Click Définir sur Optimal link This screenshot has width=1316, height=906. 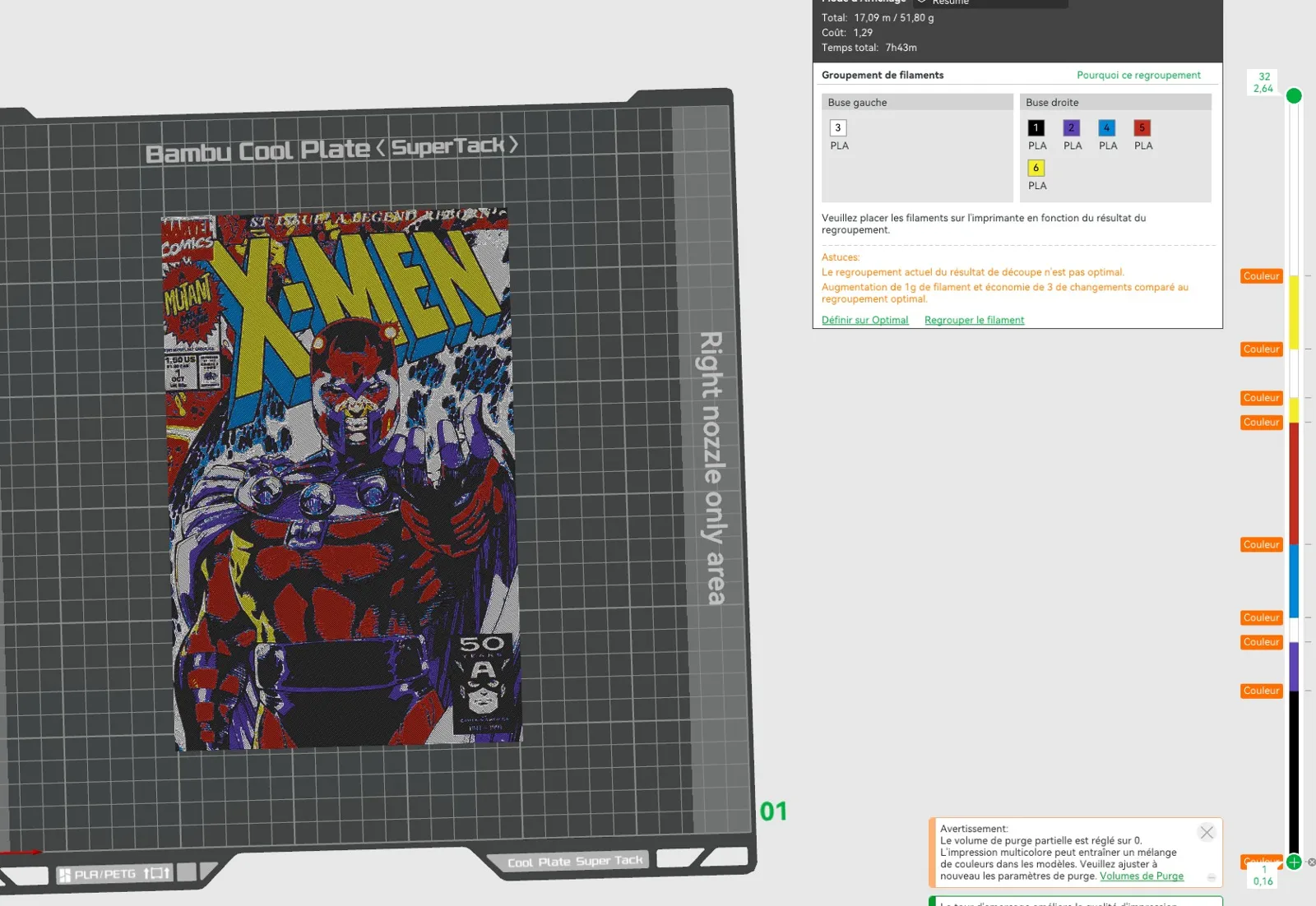tap(864, 320)
